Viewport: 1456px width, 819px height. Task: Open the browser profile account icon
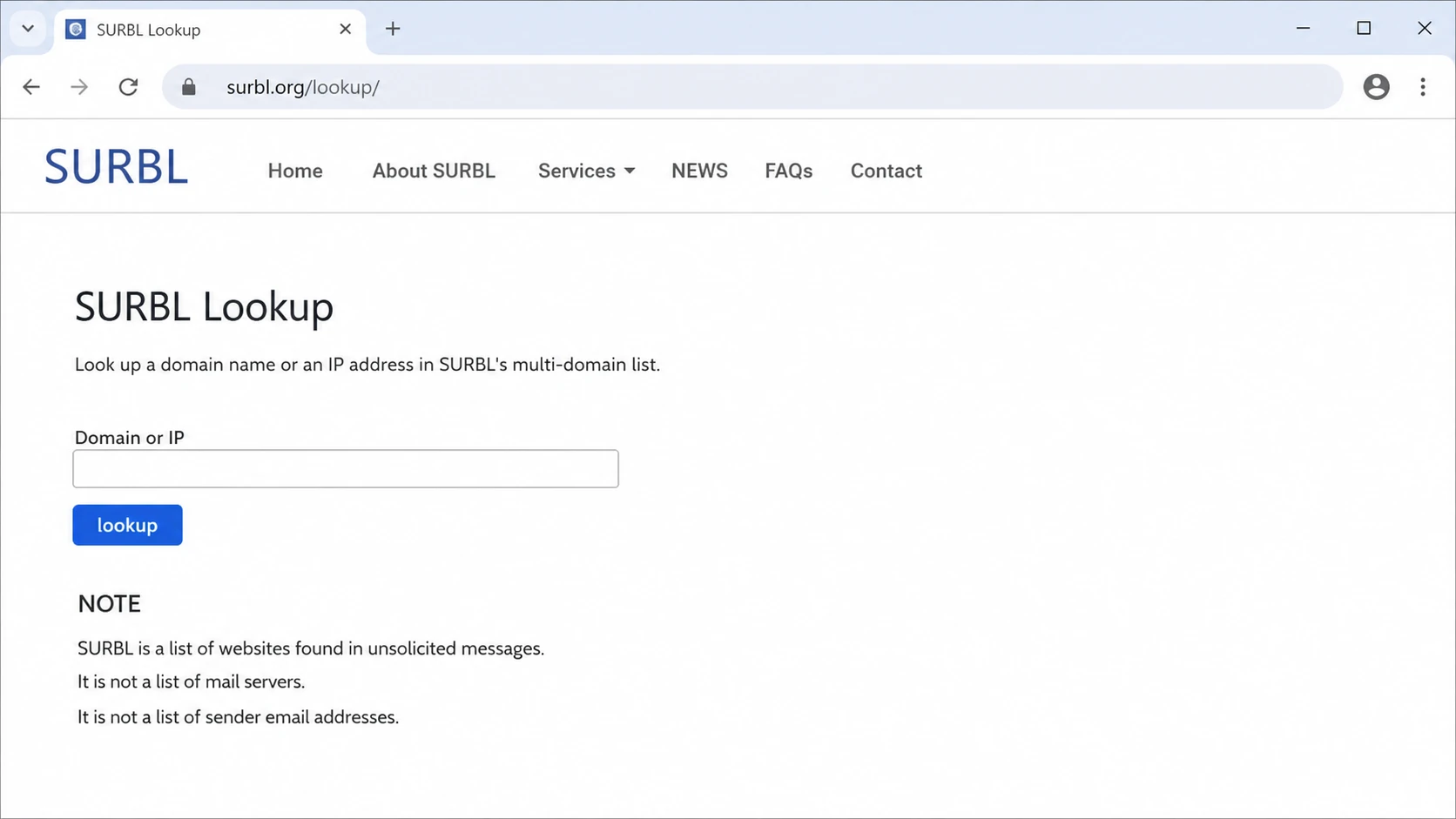[1376, 87]
